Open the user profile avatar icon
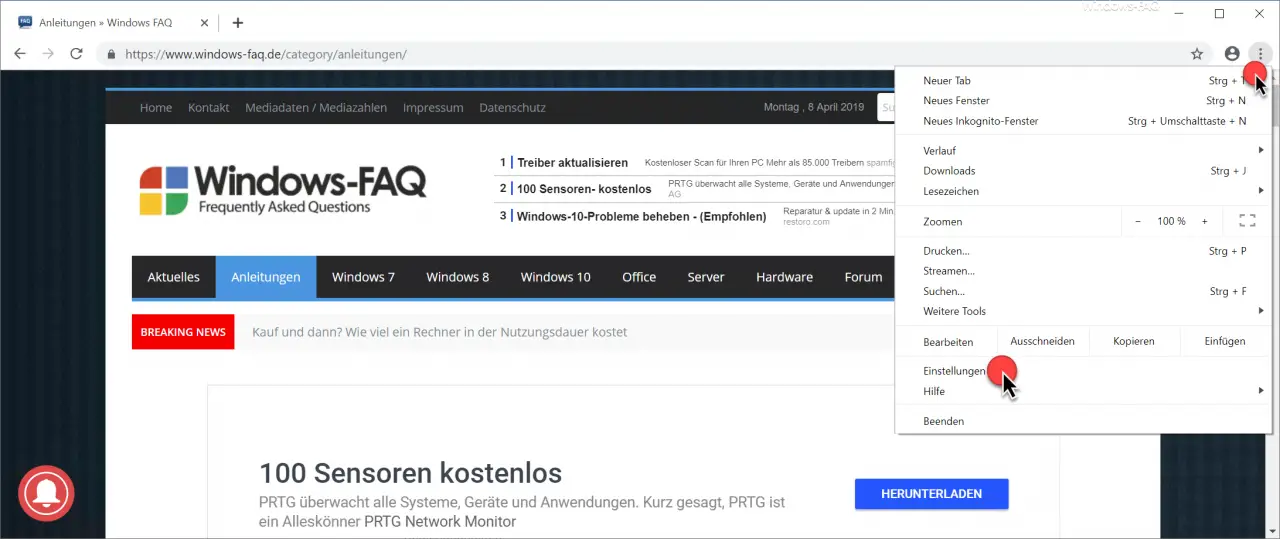The height and width of the screenshot is (539, 1280). pyautogui.click(x=1232, y=54)
